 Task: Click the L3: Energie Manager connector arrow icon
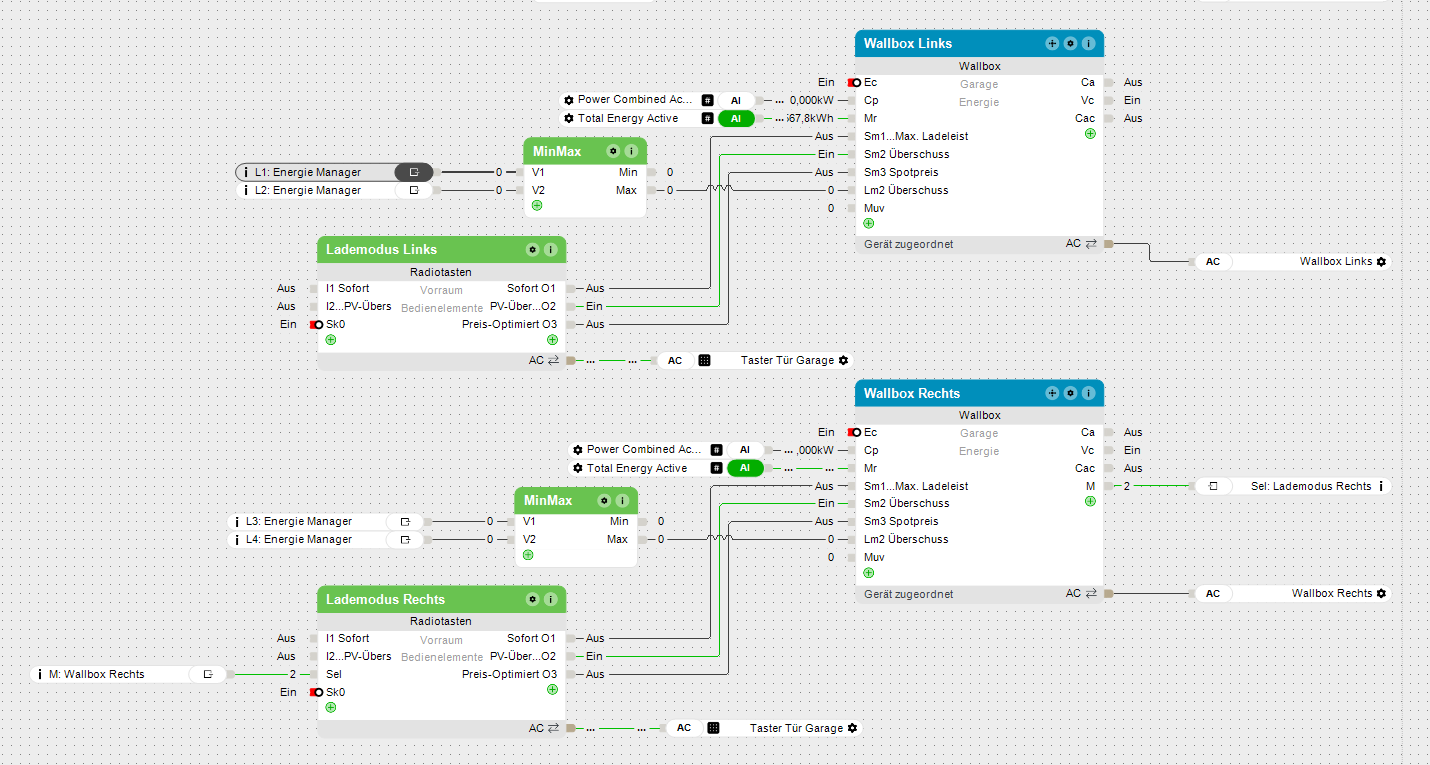tap(405, 521)
